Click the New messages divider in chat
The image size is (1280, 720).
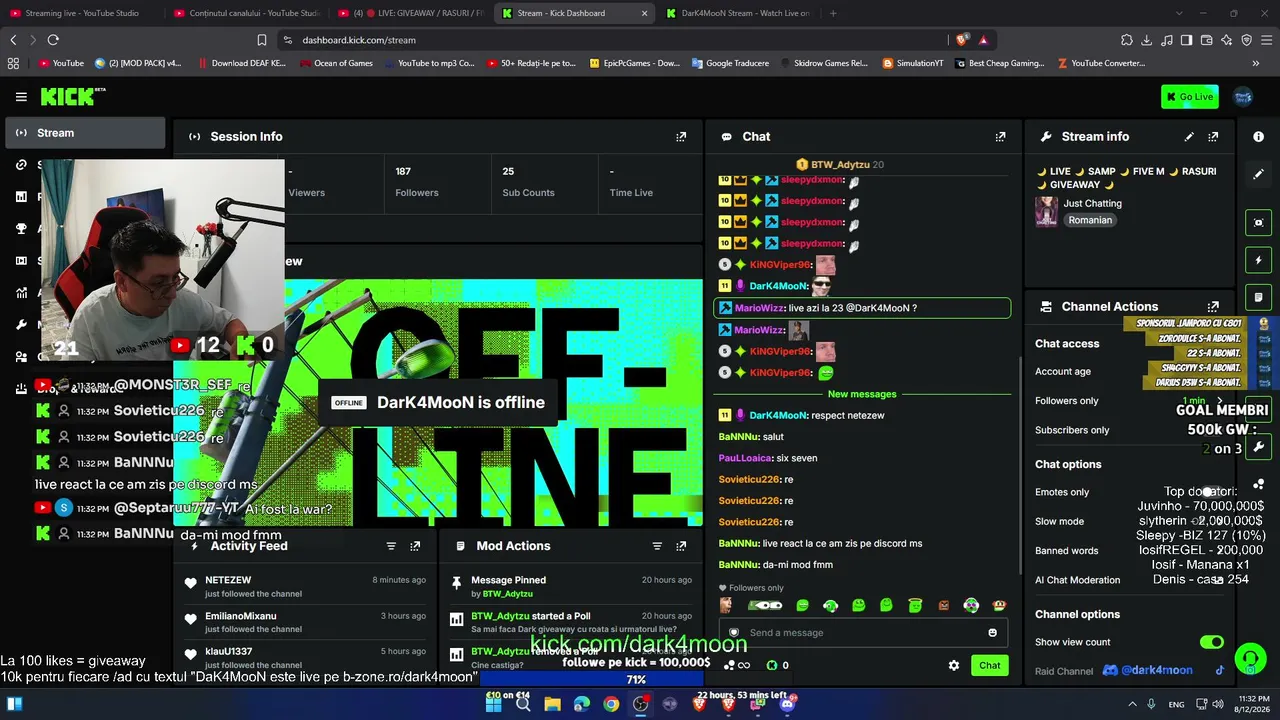tap(862, 394)
